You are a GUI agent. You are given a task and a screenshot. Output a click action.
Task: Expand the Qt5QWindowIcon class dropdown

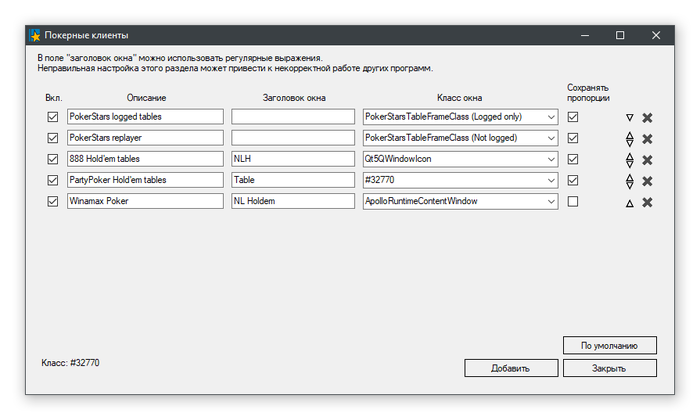pyautogui.click(x=550, y=159)
